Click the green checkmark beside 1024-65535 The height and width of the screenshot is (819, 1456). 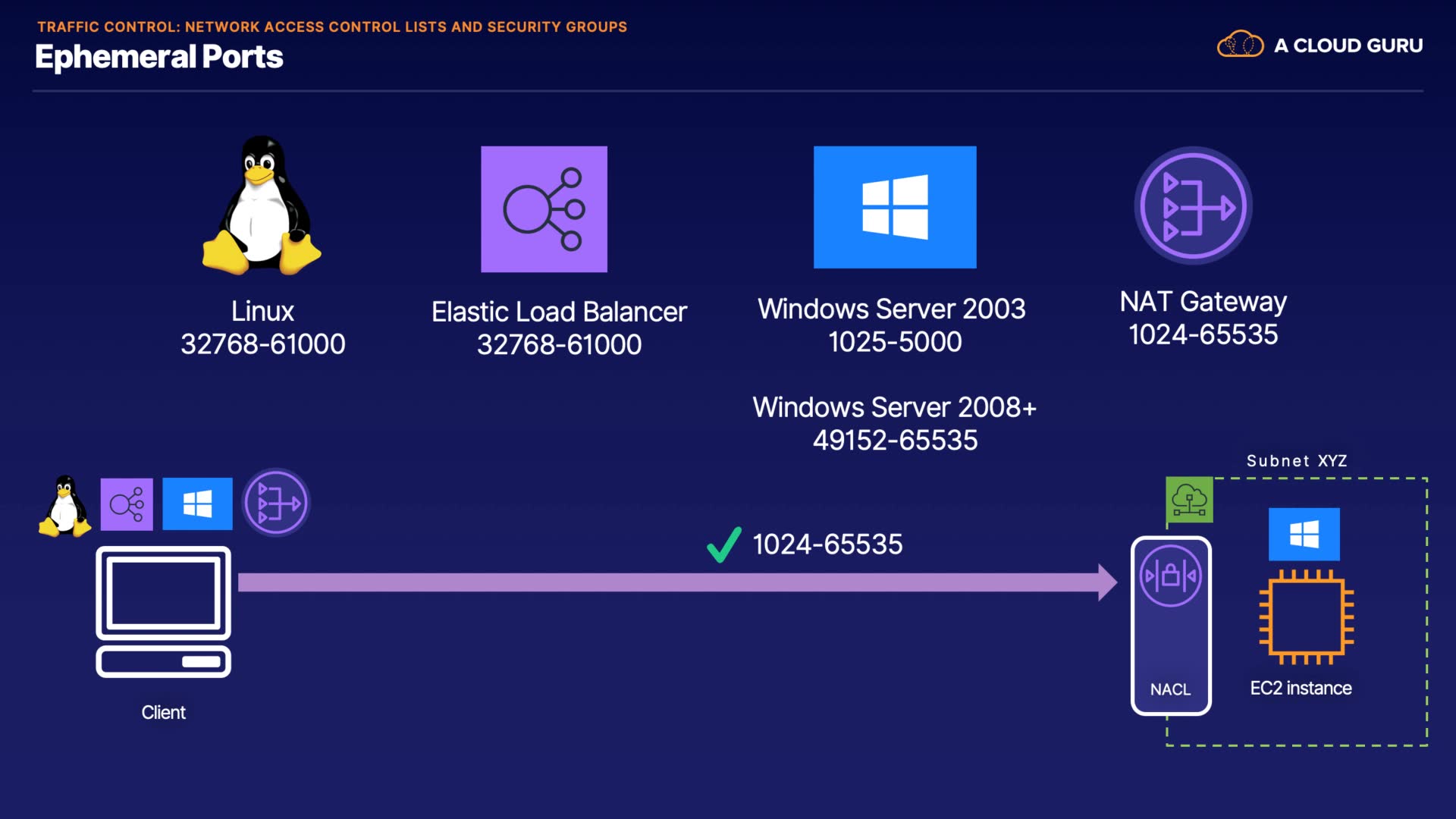pos(723,544)
